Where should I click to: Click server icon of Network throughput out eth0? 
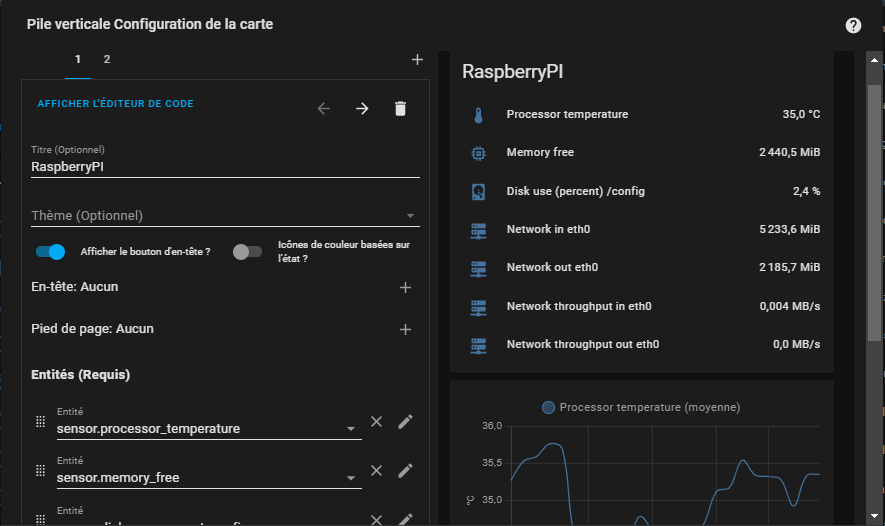[478, 345]
